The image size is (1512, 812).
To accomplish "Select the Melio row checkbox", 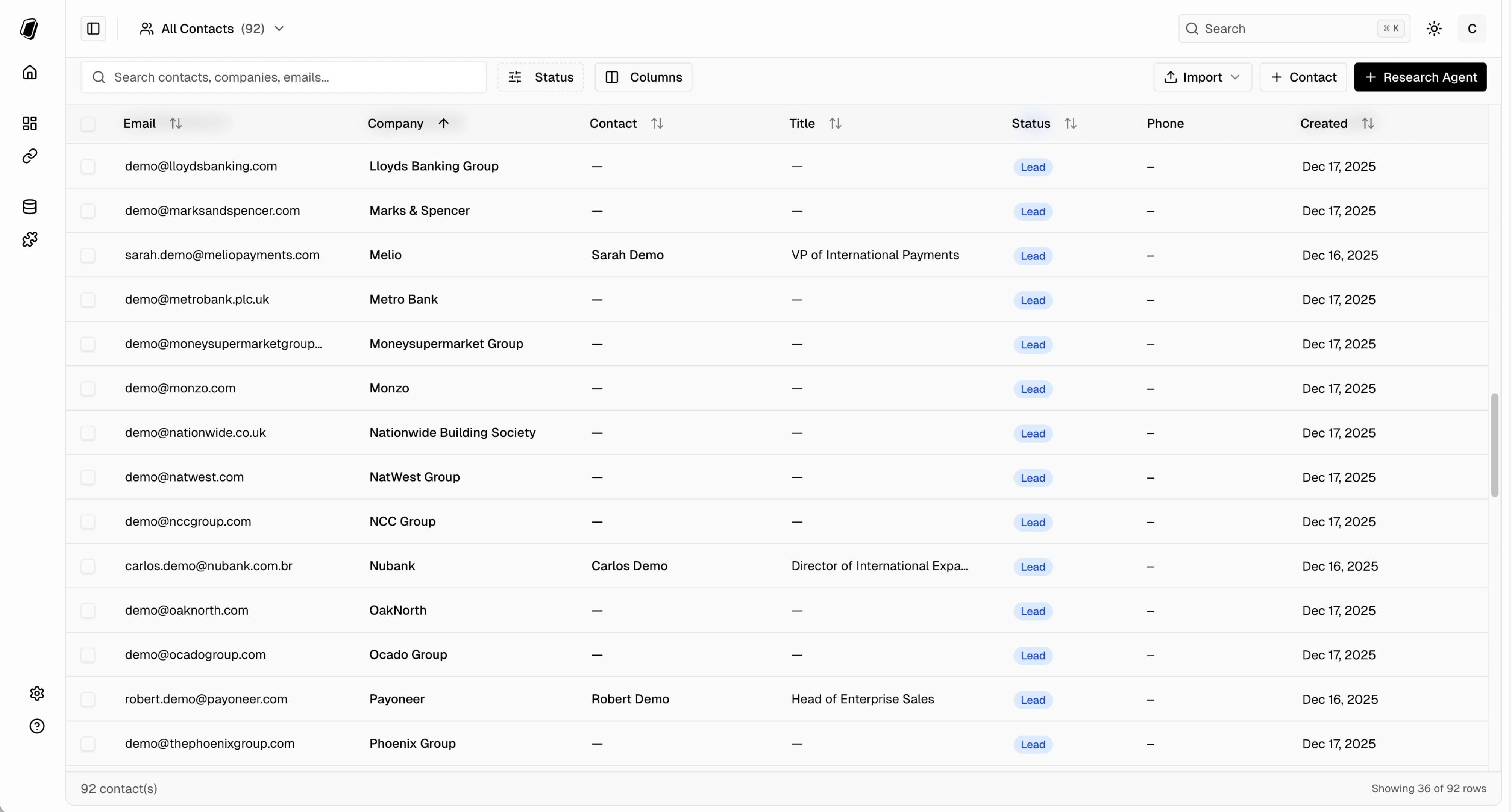I will pos(88,255).
